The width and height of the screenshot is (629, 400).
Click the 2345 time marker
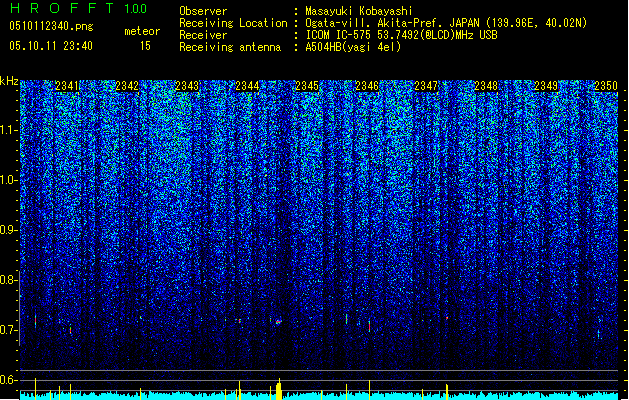pyautogui.click(x=307, y=86)
